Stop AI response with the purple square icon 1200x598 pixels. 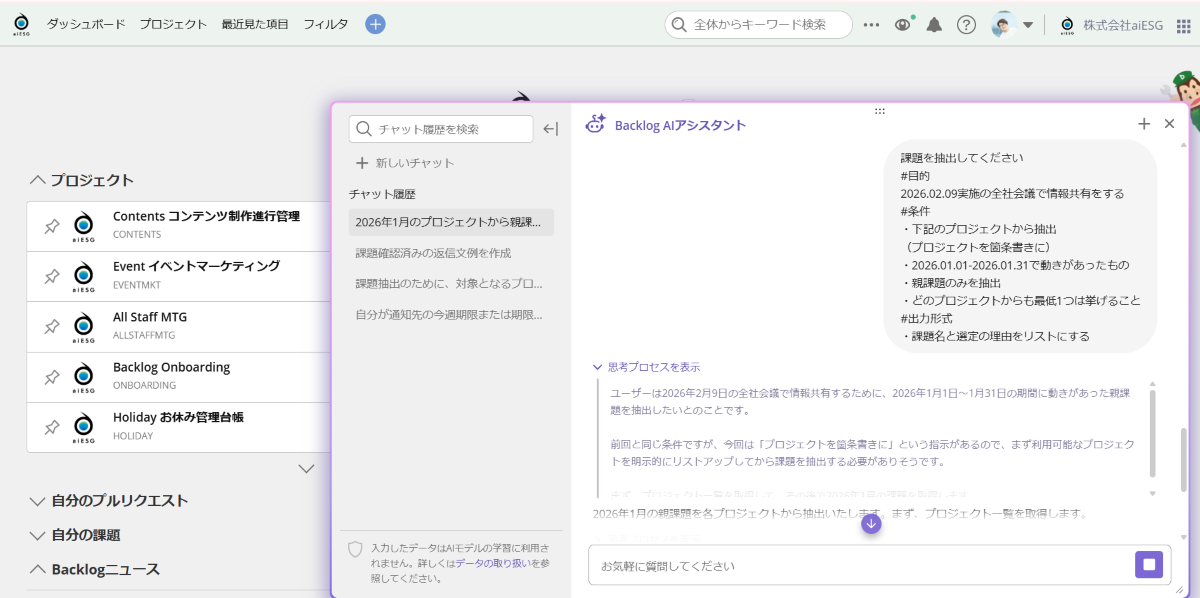pos(1148,564)
